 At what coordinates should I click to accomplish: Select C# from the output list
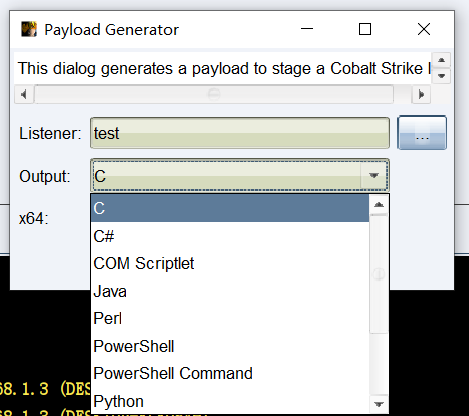click(230, 236)
